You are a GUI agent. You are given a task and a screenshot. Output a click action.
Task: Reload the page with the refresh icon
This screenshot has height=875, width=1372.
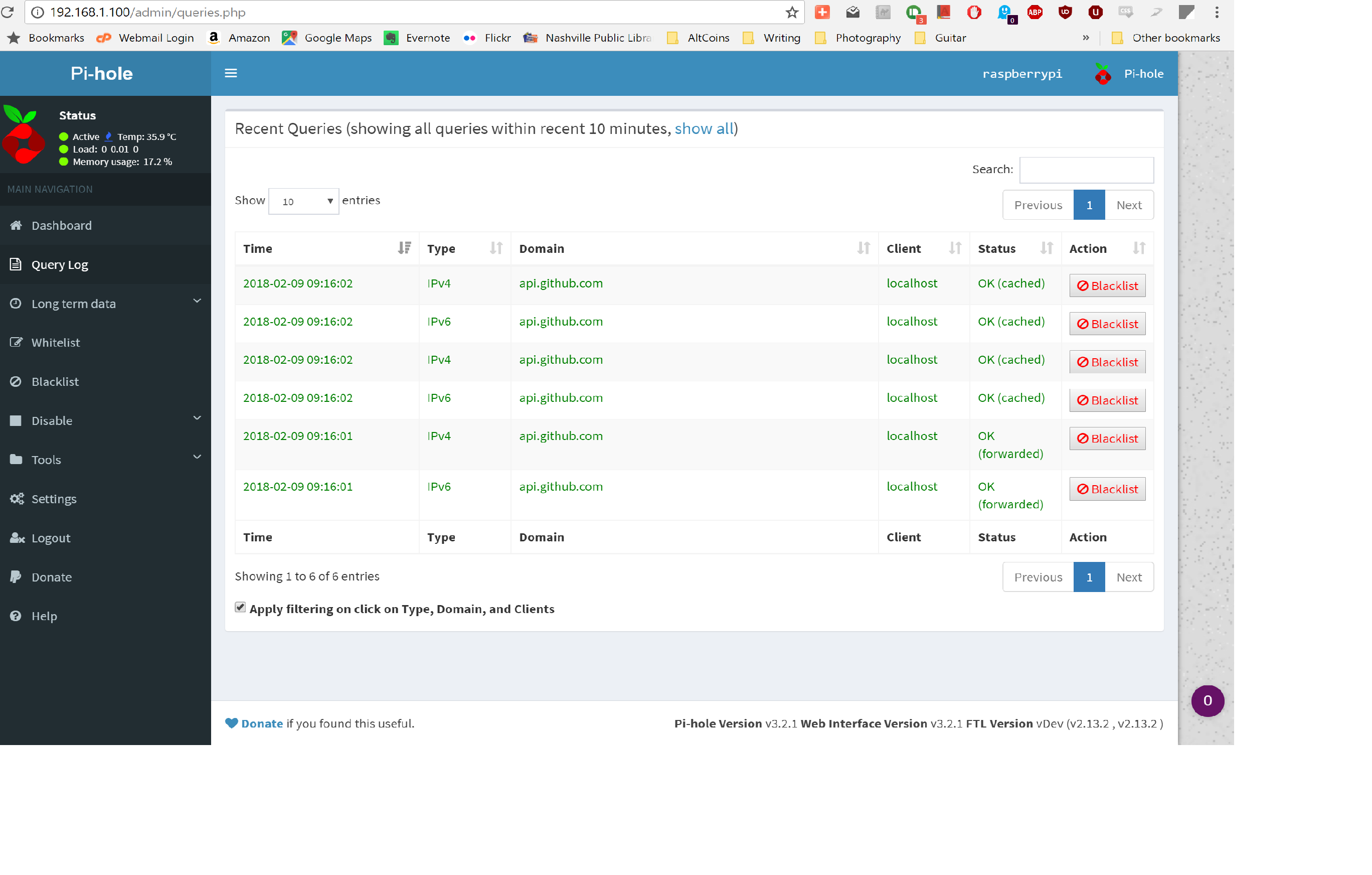8,12
